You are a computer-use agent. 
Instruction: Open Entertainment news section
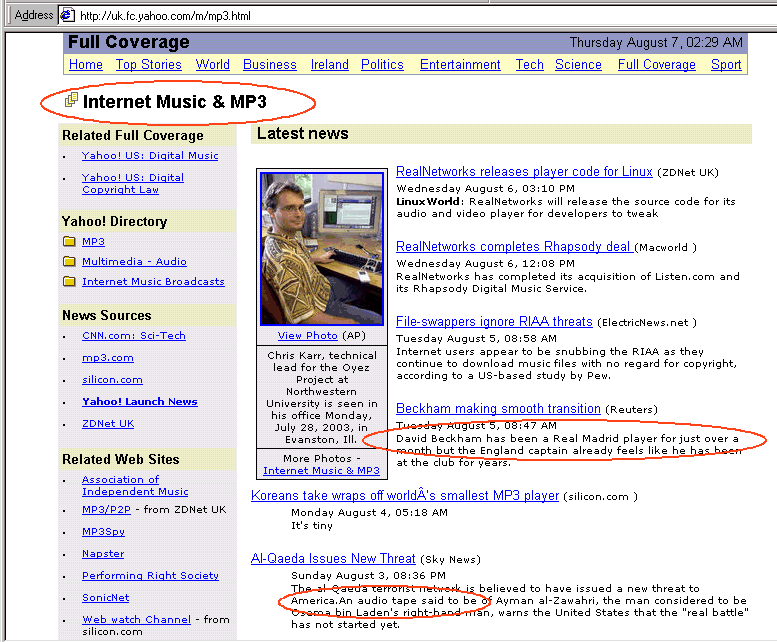point(460,65)
